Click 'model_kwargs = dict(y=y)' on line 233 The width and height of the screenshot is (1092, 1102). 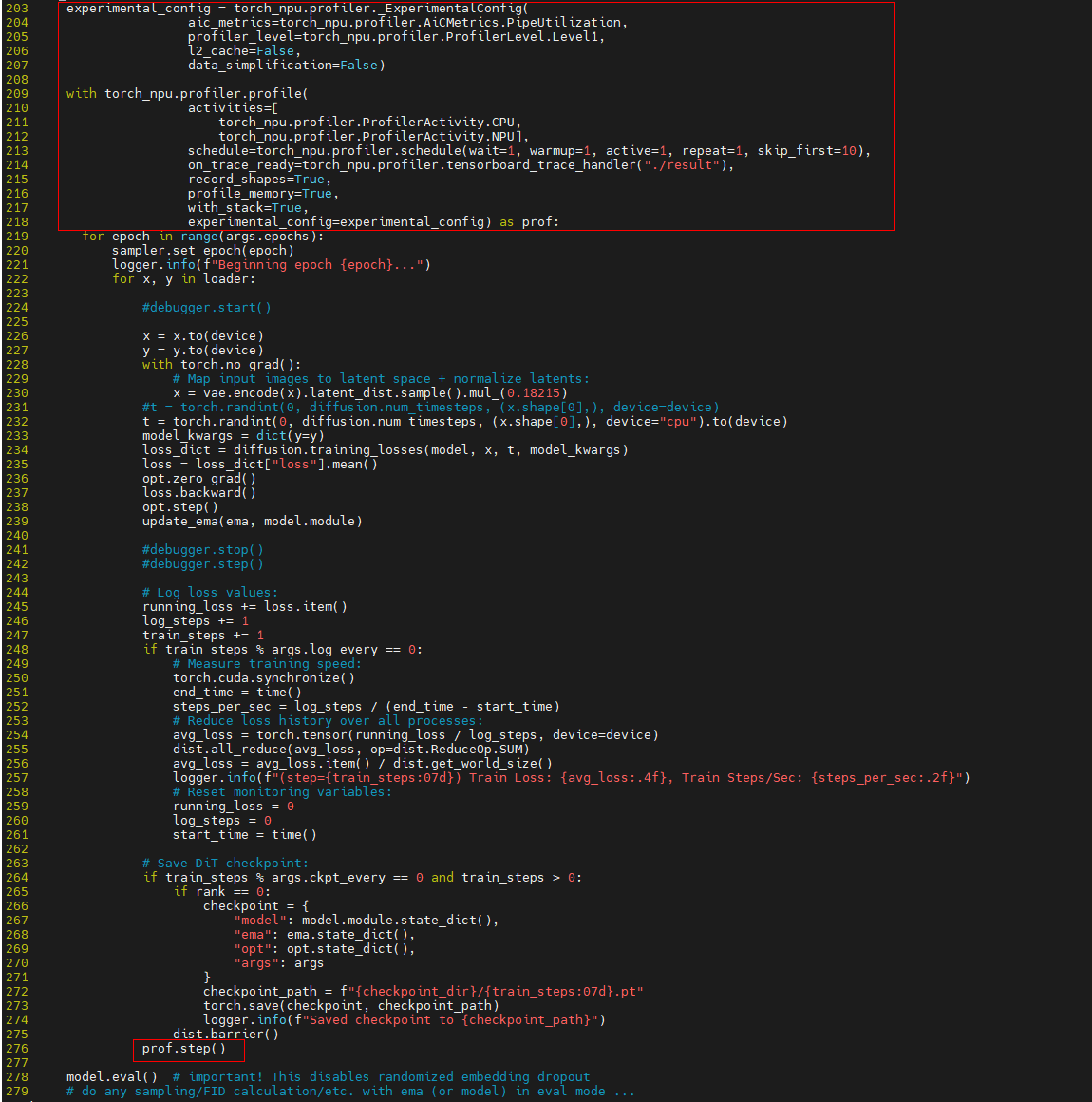(234, 436)
